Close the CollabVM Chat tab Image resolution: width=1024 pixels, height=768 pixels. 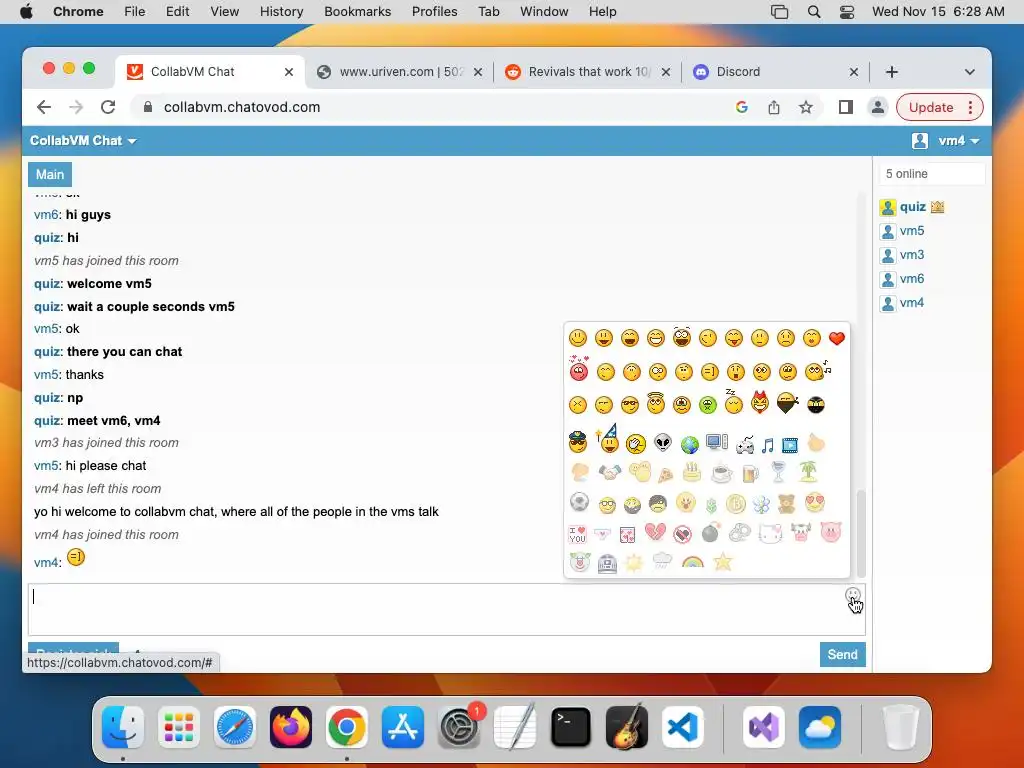point(289,72)
